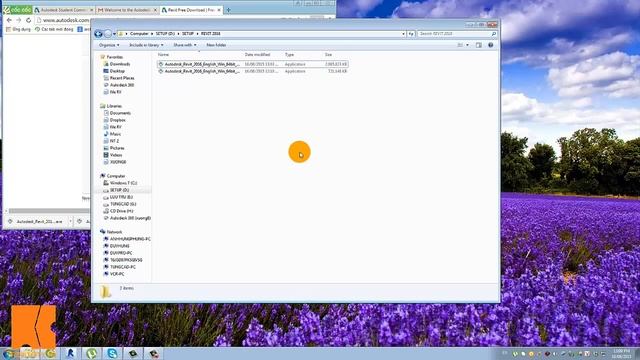
Task: Open the Organize menu
Action: point(109,45)
